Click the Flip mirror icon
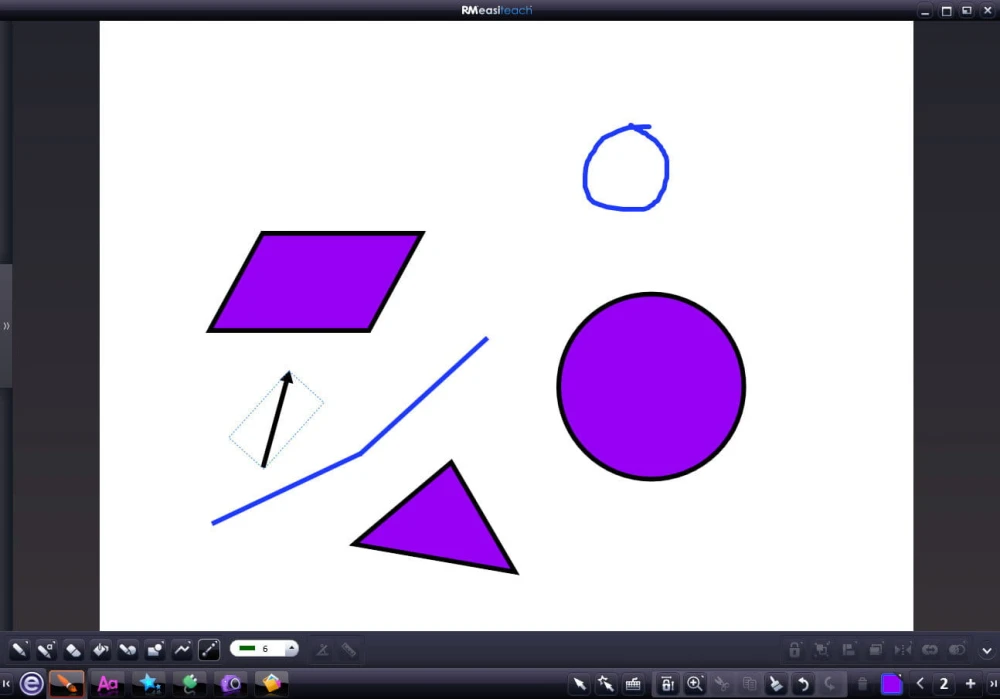The height and width of the screenshot is (699, 1000). [x=902, y=649]
